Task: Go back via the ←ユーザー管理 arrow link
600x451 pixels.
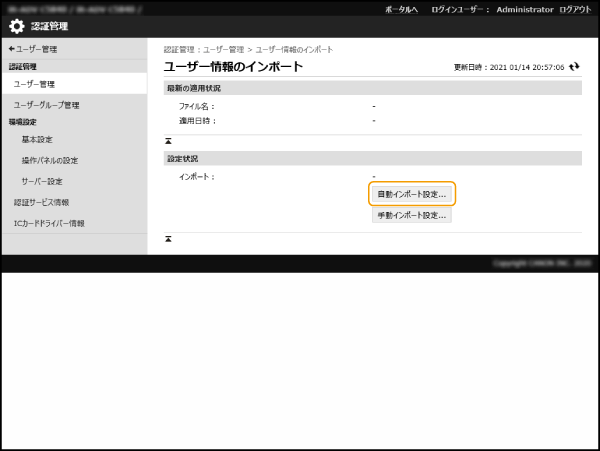Action: [33, 48]
